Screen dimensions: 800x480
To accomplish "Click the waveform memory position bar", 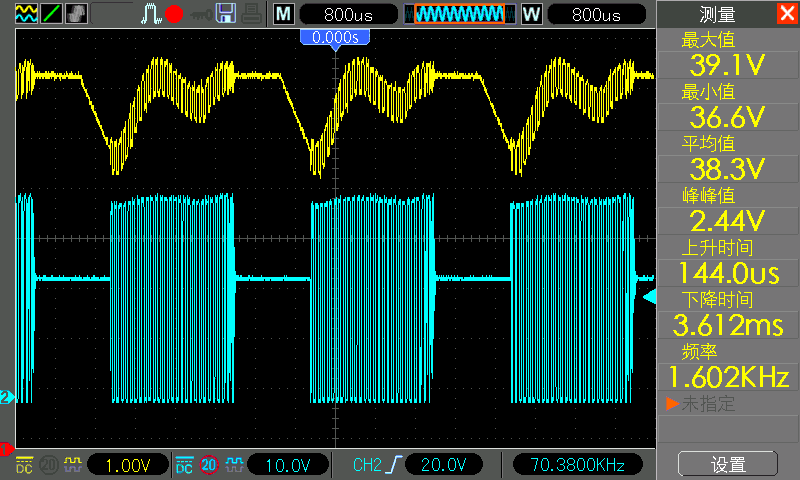I will (x=459, y=14).
